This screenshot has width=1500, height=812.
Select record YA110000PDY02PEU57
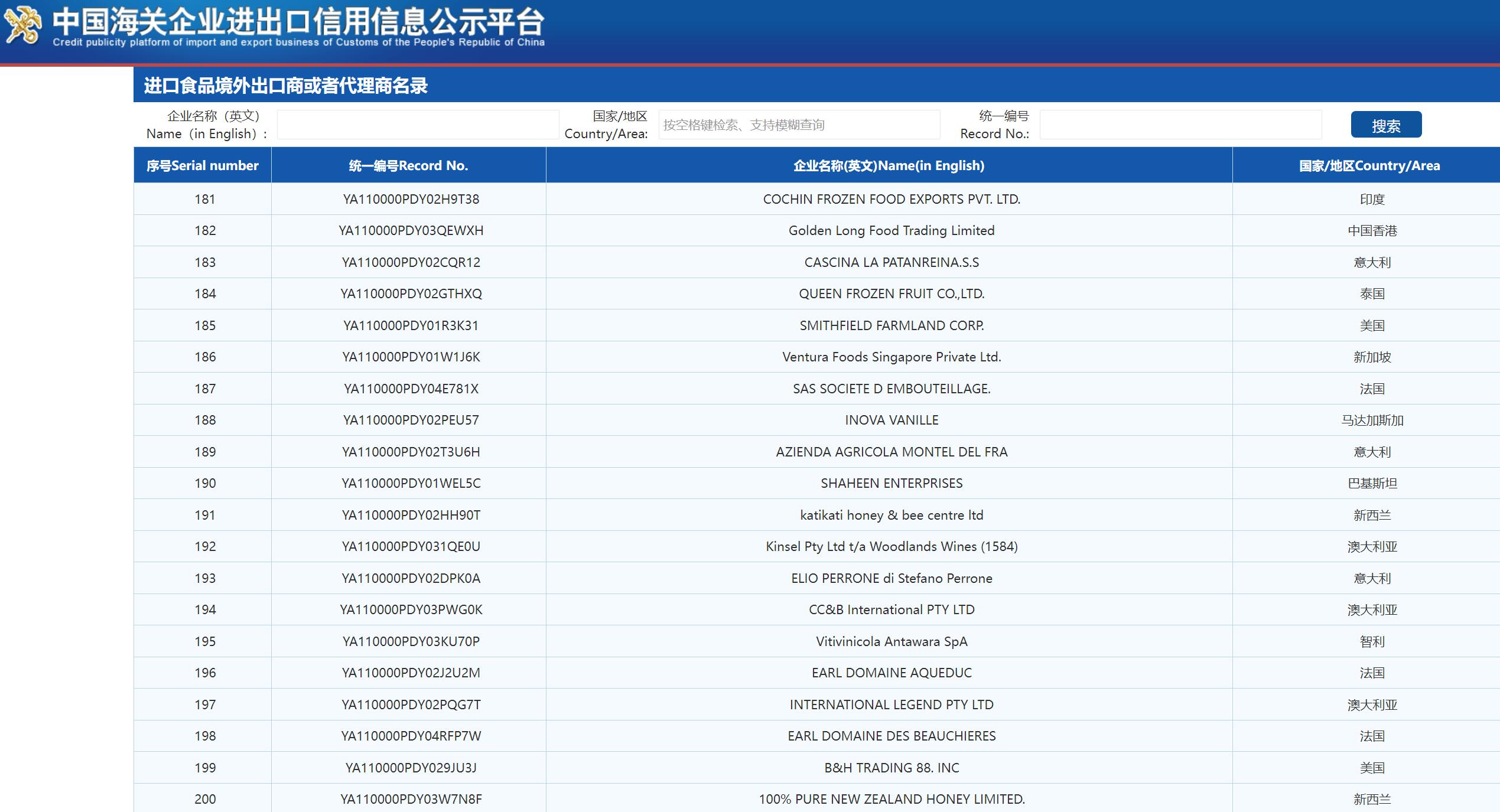[411, 420]
